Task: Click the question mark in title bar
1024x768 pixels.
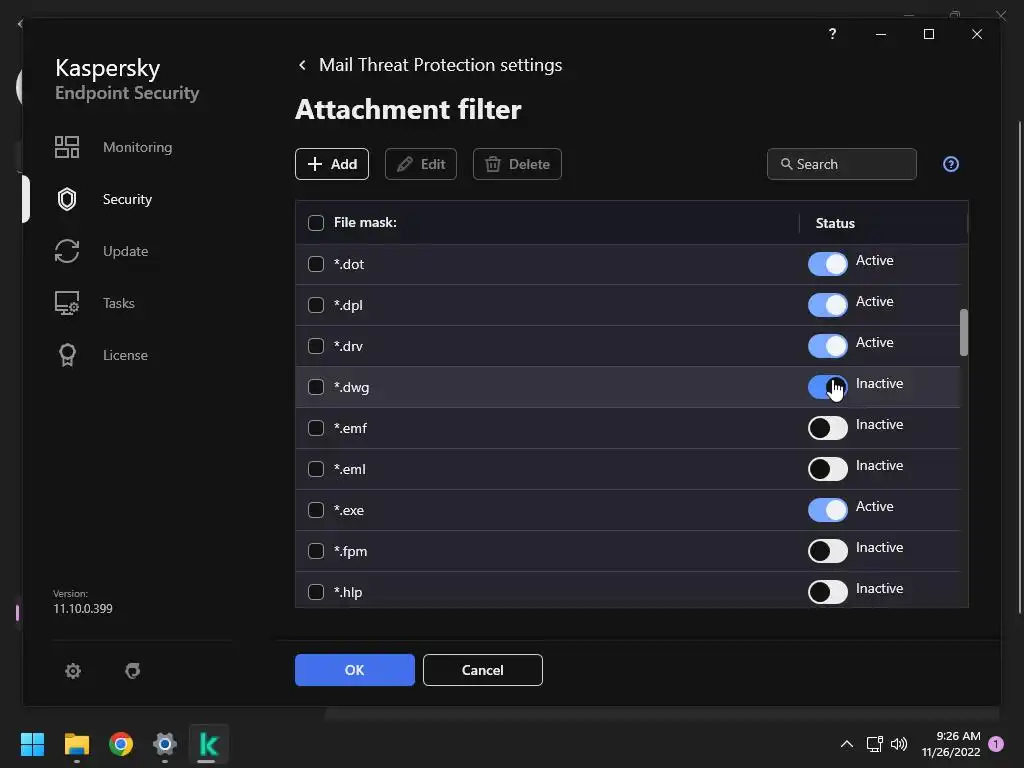Action: coord(832,33)
